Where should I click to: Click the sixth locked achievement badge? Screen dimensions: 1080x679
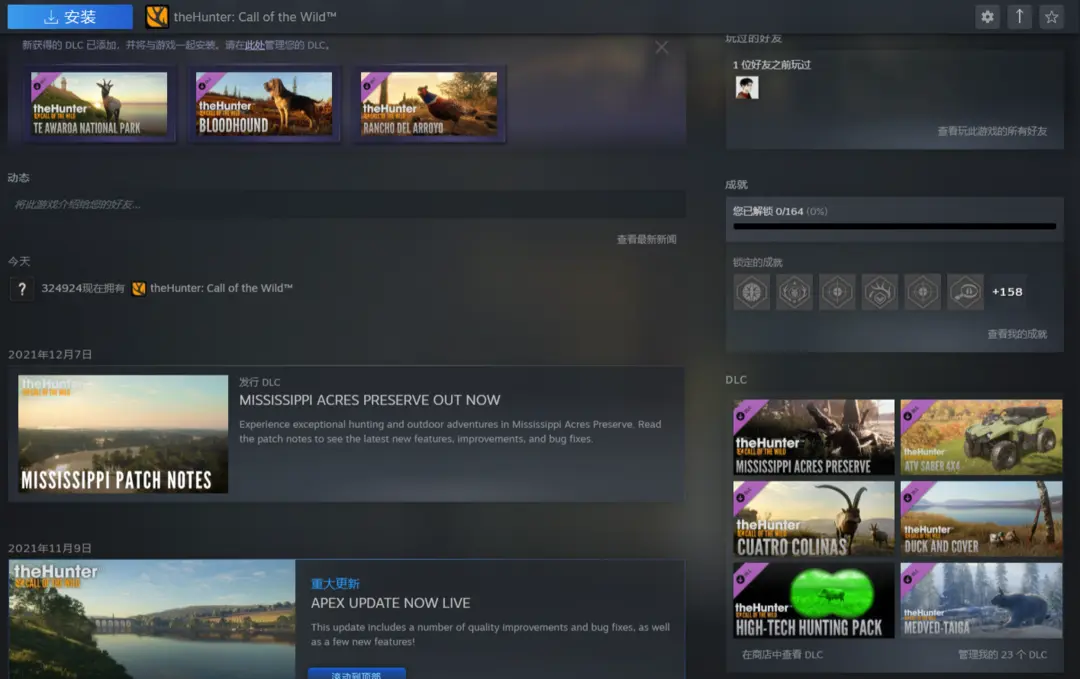[965, 292]
